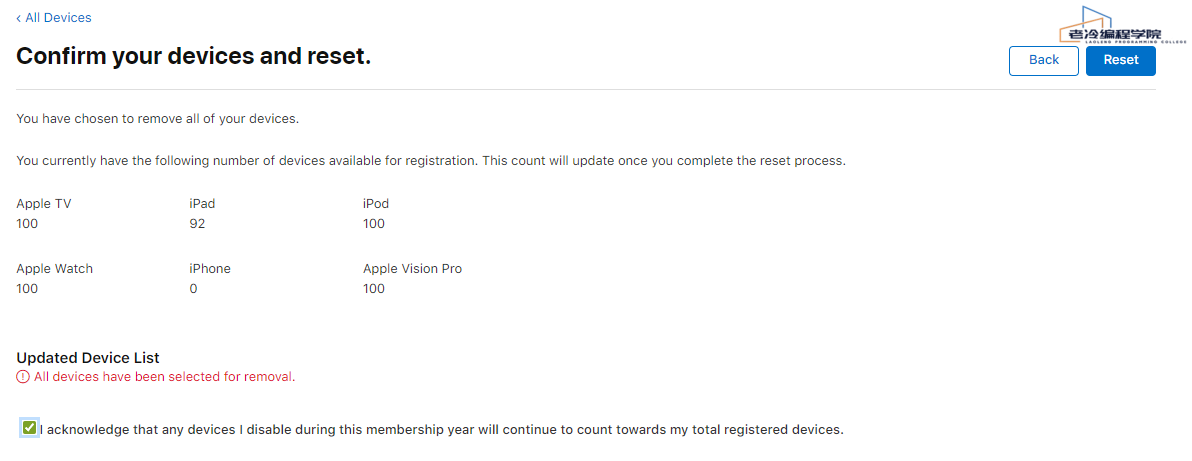Screen dimensions: 1192x461
Task: Click the blue Reset button
Action: tap(1120, 60)
